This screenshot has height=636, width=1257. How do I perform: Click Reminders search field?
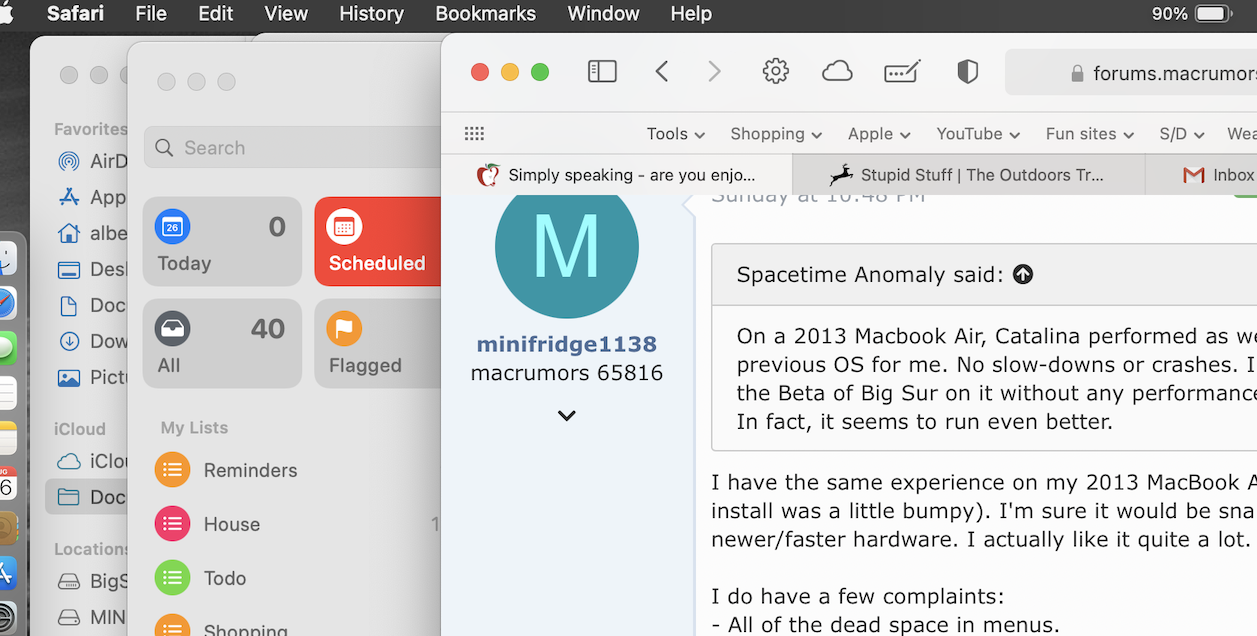point(293,148)
